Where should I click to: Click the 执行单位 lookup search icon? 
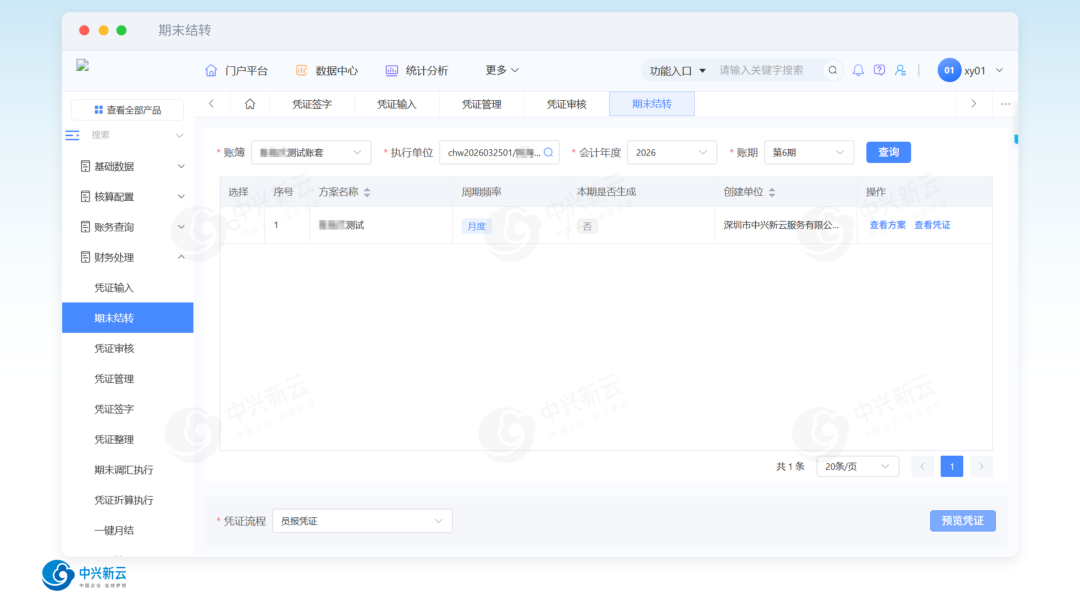click(548, 152)
